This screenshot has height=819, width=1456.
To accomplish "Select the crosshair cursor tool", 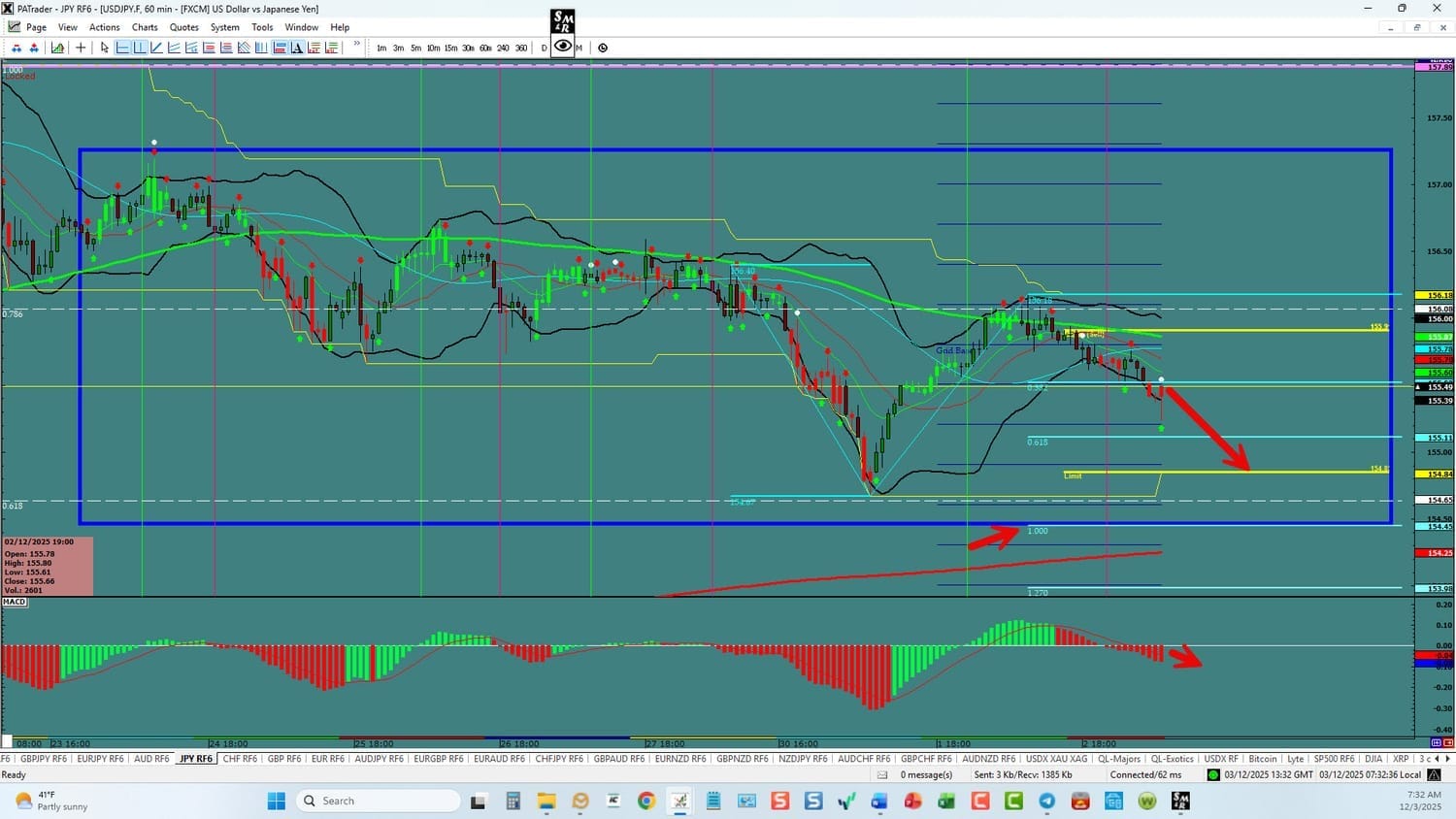I will click(81, 48).
